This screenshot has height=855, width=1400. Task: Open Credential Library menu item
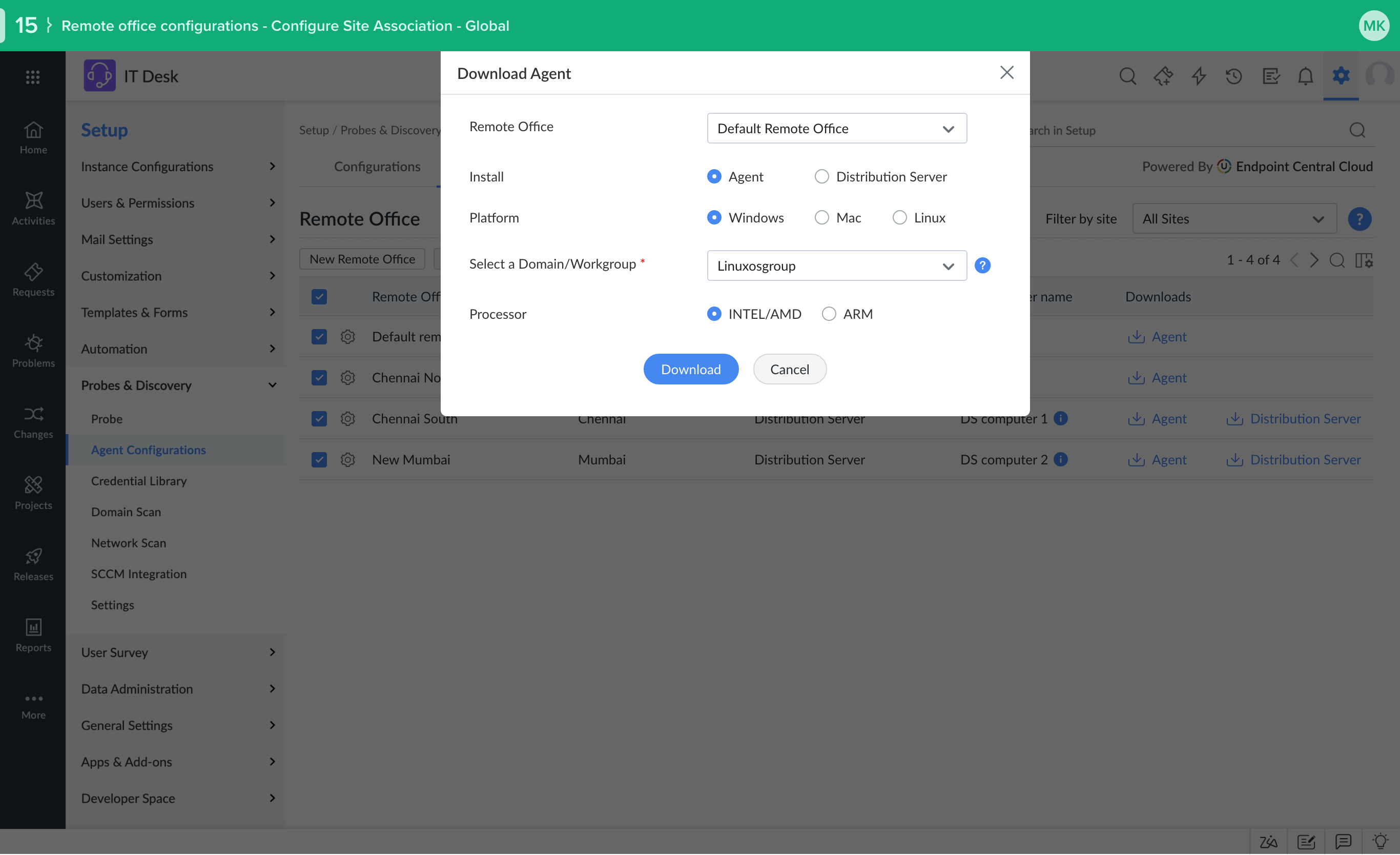(x=139, y=481)
